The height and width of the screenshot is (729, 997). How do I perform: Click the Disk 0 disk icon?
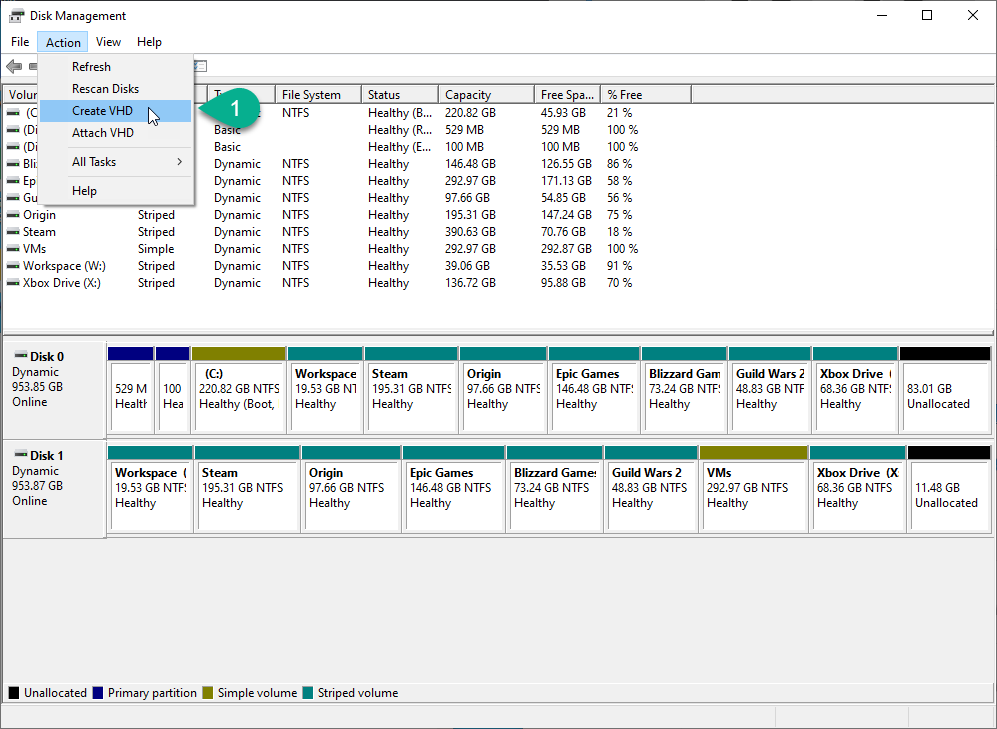(x=20, y=356)
